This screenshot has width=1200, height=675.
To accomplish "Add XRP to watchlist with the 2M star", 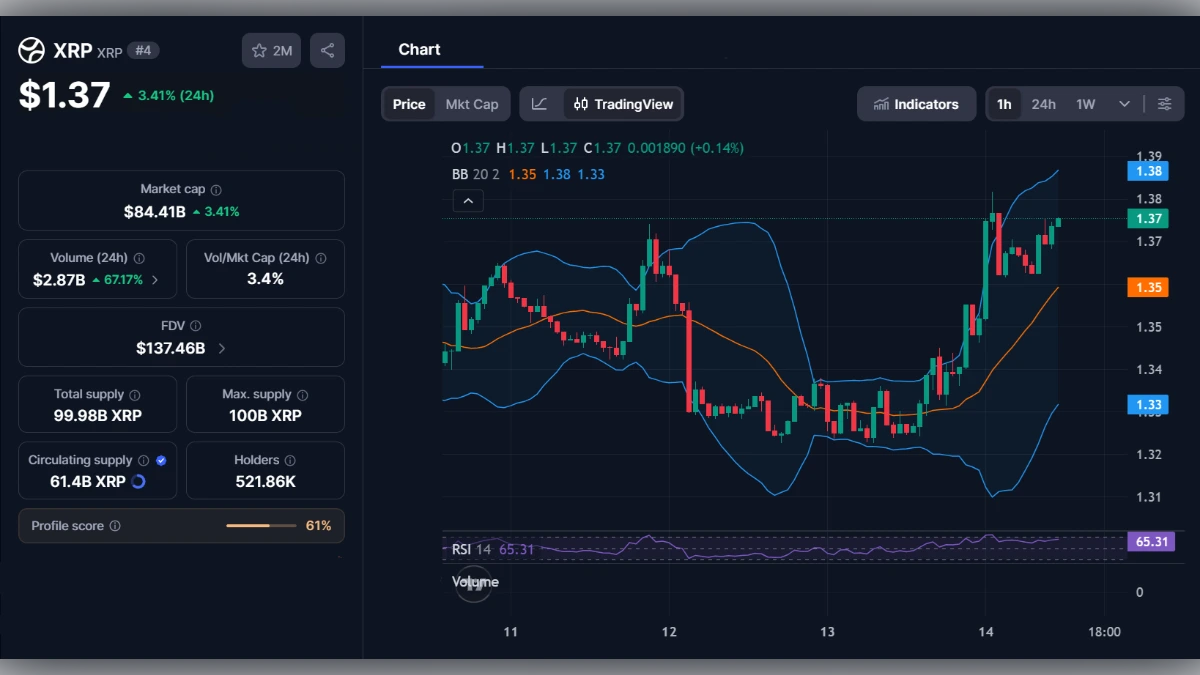I will click(271, 50).
